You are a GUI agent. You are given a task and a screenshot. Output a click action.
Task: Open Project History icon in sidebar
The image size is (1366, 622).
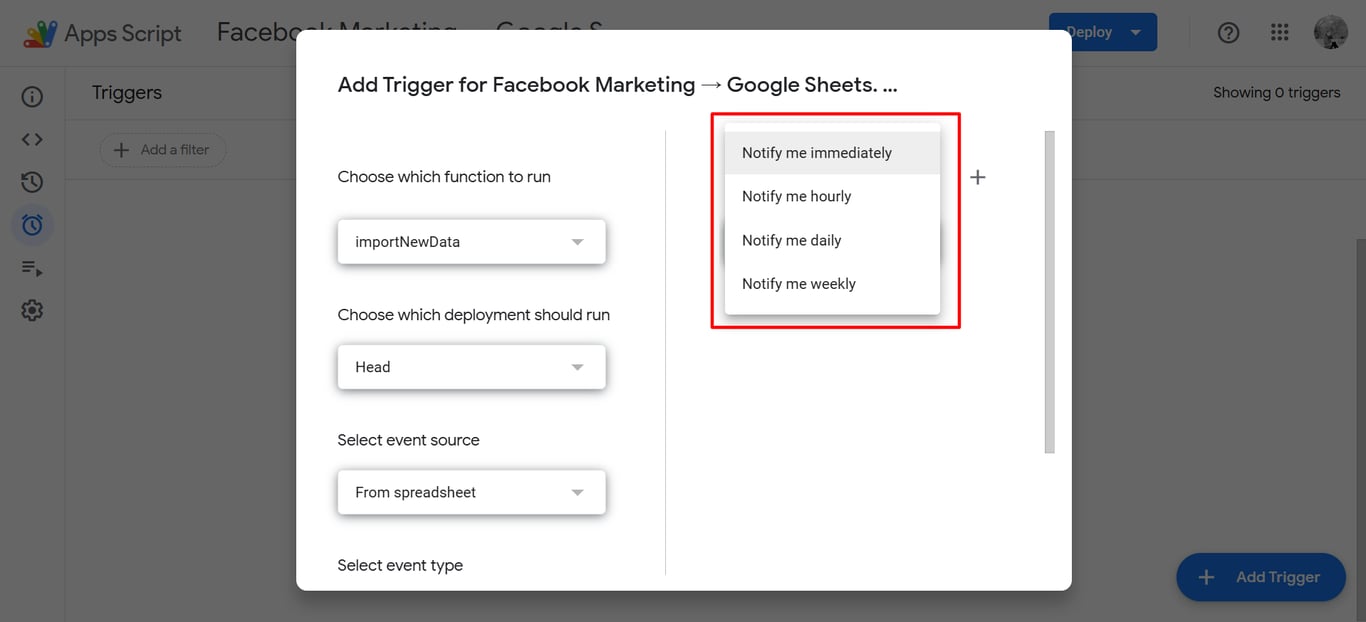tap(32, 182)
